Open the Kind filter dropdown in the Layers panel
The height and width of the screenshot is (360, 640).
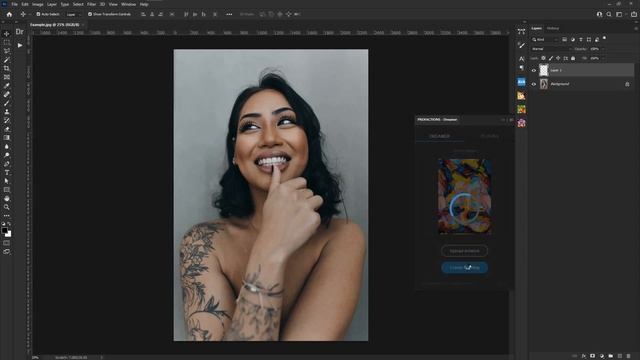pos(545,40)
